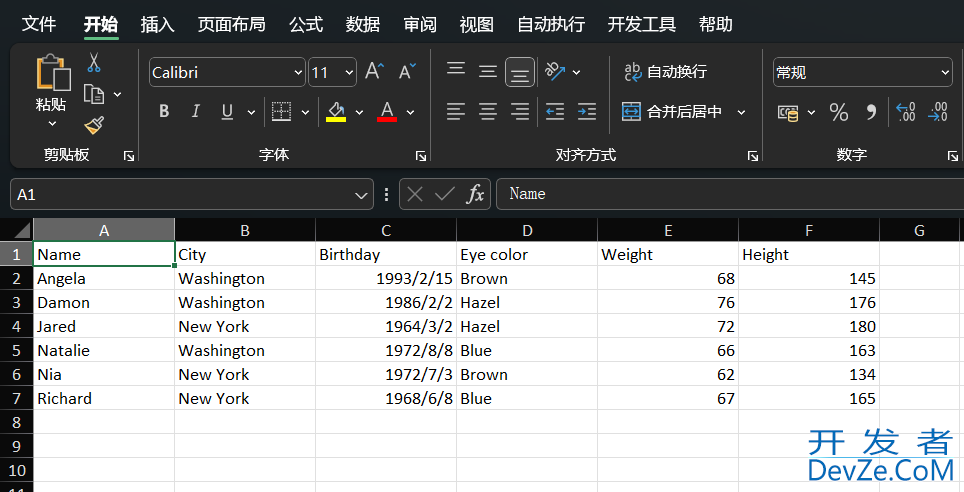Select column C header

(x=386, y=231)
